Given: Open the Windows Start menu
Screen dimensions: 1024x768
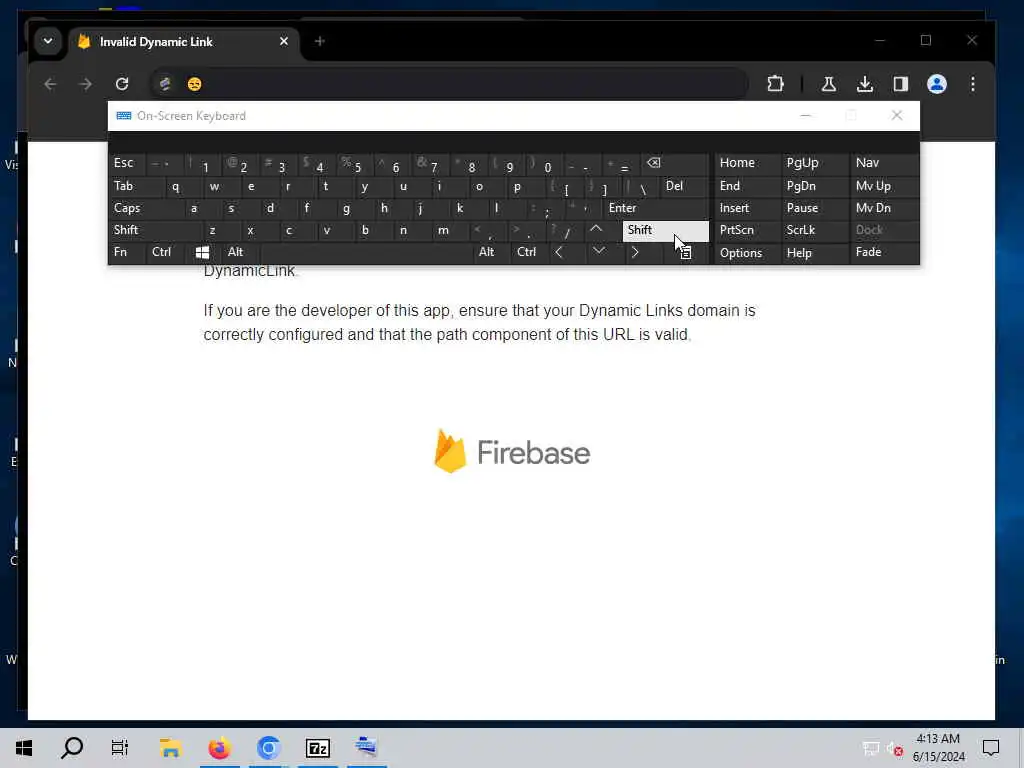Looking at the screenshot, I should [x=24, y=748].
